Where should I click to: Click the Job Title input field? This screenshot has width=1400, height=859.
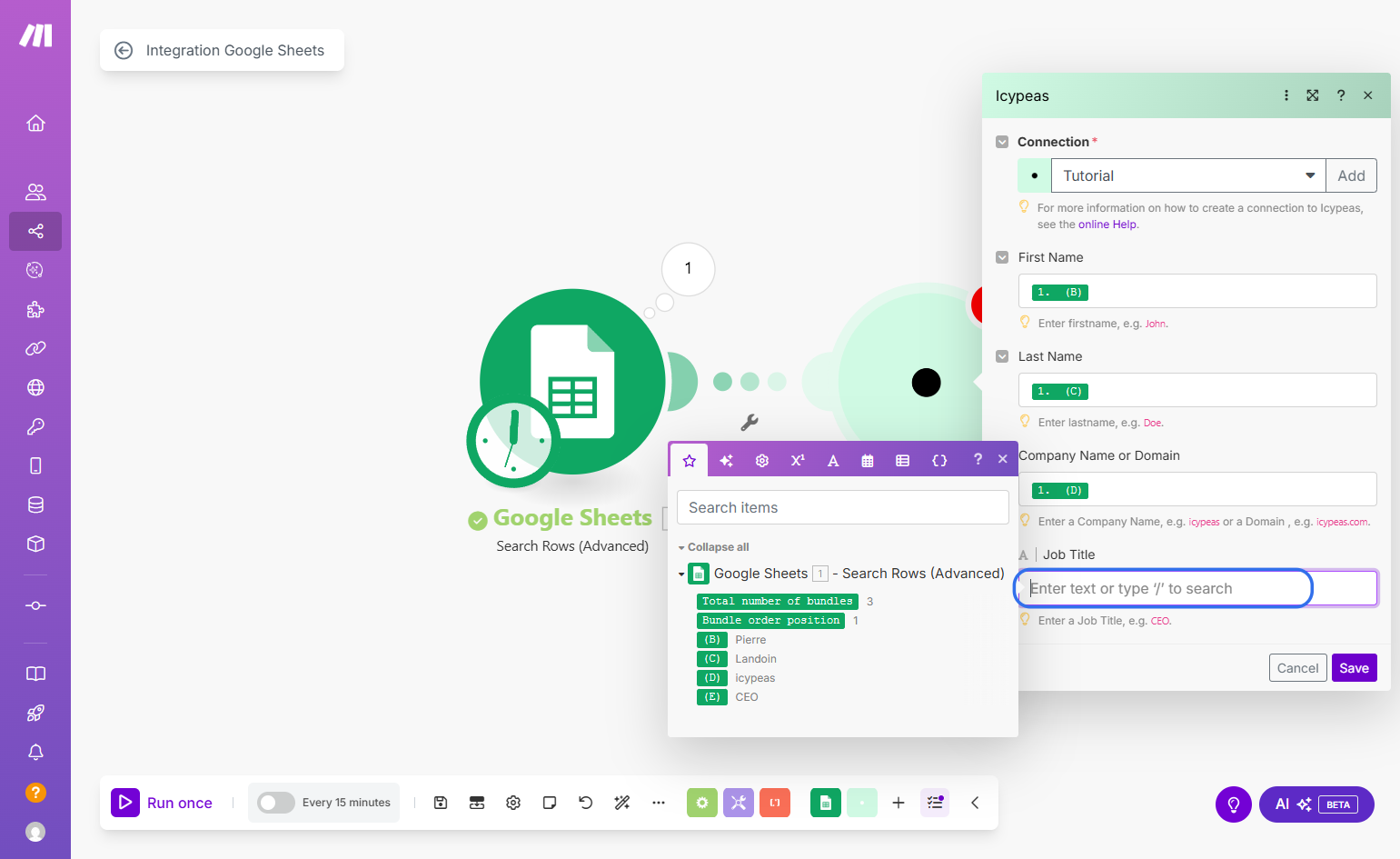(x=1198, y=588)
